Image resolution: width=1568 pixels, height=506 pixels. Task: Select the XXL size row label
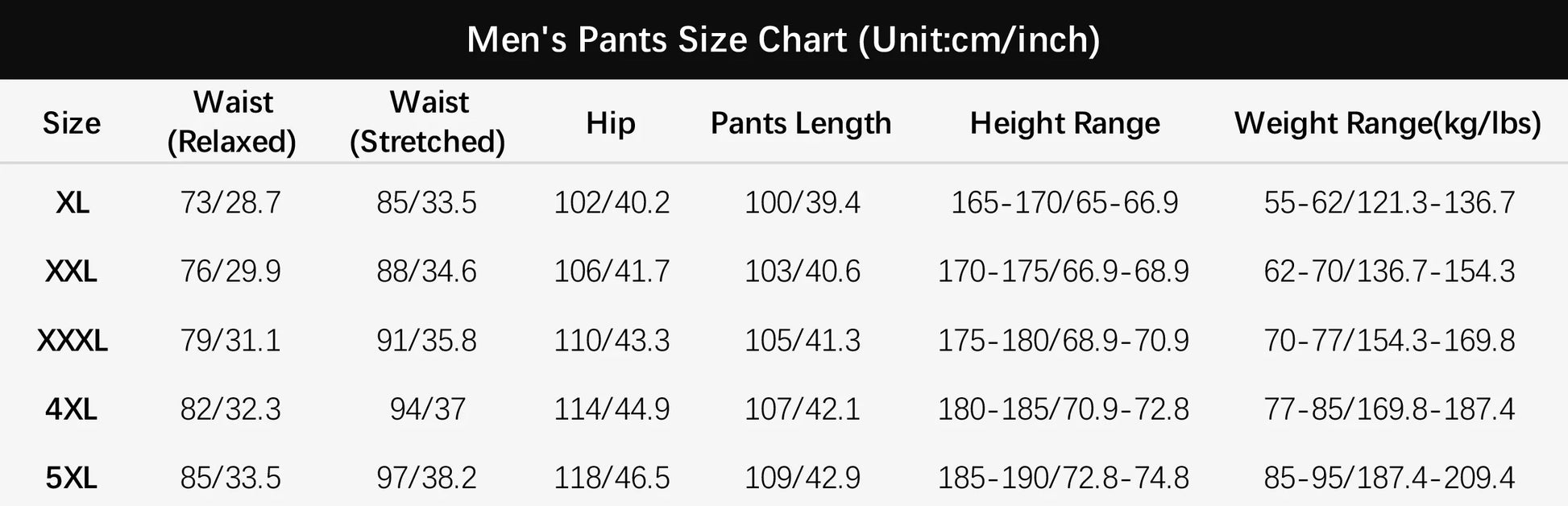tap(72, 272)
